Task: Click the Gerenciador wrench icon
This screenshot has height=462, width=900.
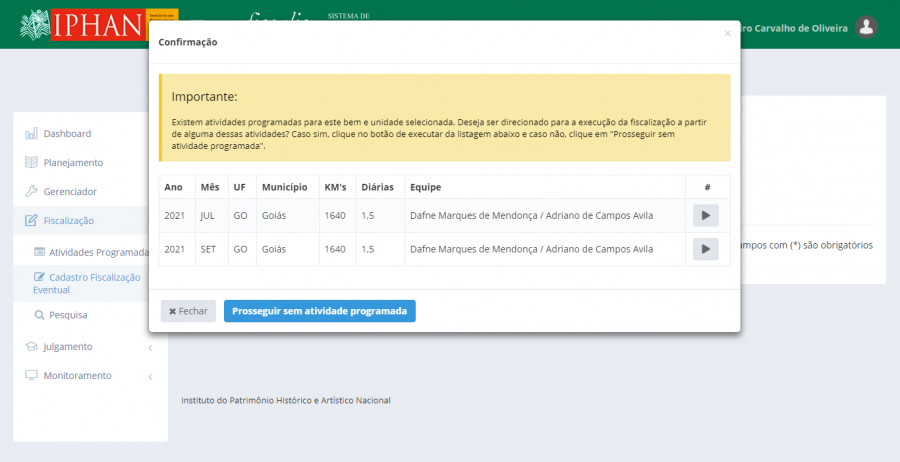Action: click(x=31, y=192)
